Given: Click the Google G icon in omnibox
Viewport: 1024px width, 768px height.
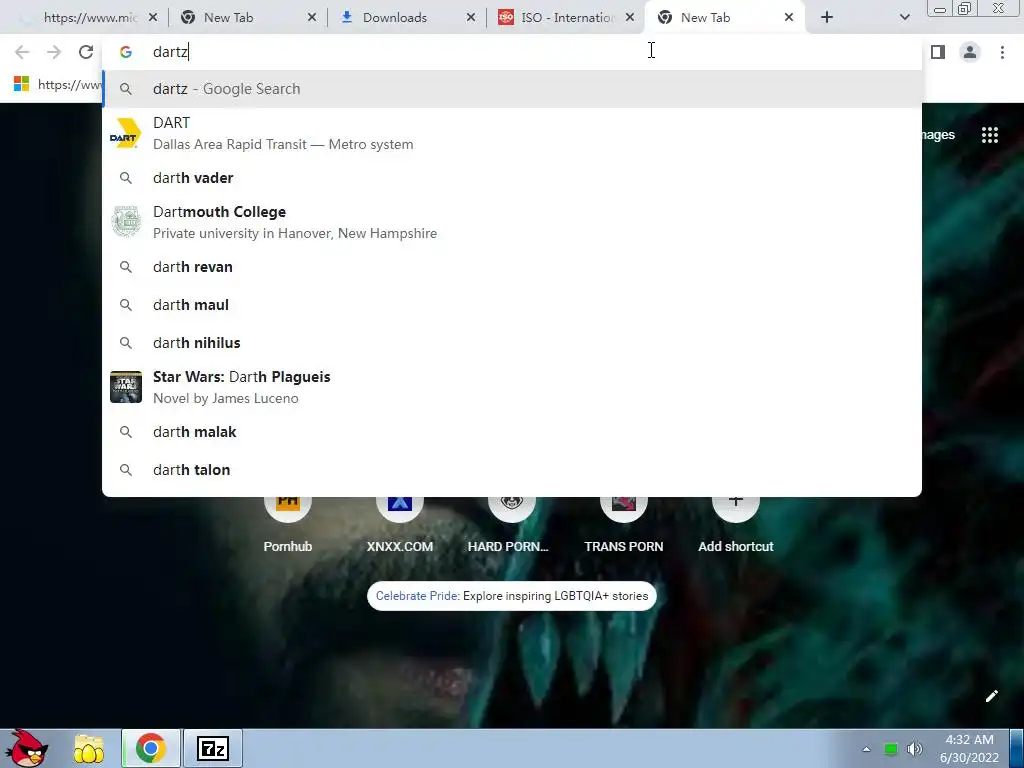Looking at the screenshot, I should (126, 52).
